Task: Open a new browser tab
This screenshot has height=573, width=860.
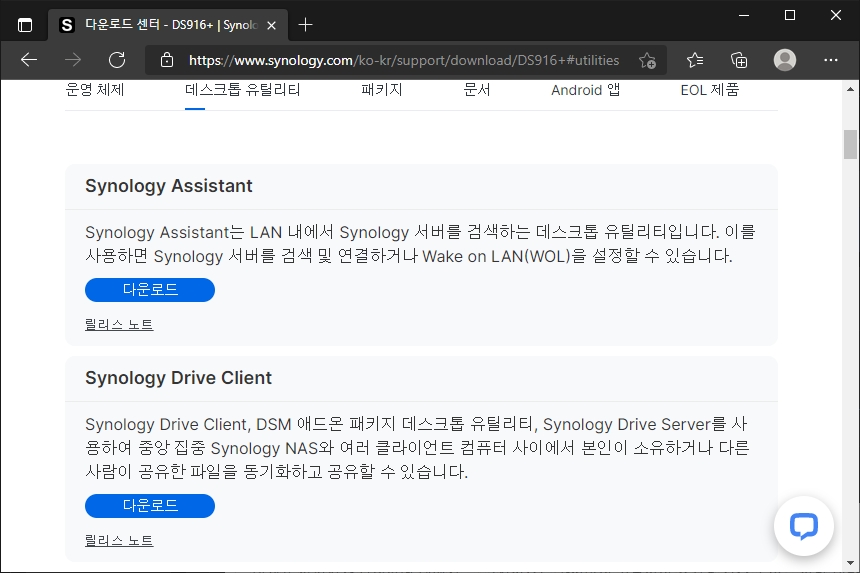Action: point(305,25)
